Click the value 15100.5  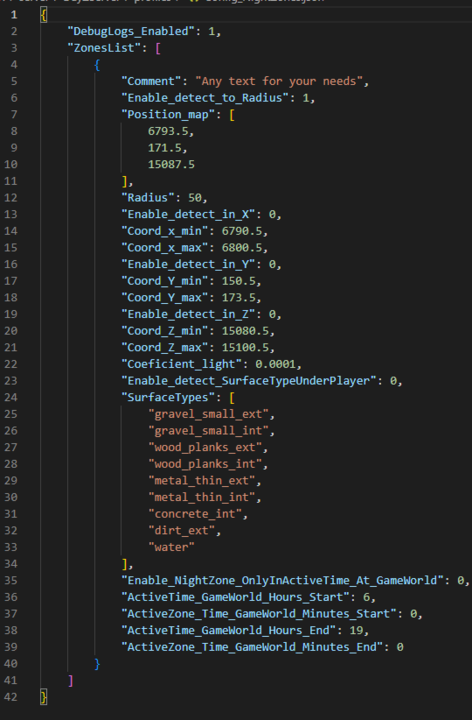[245, 347]
